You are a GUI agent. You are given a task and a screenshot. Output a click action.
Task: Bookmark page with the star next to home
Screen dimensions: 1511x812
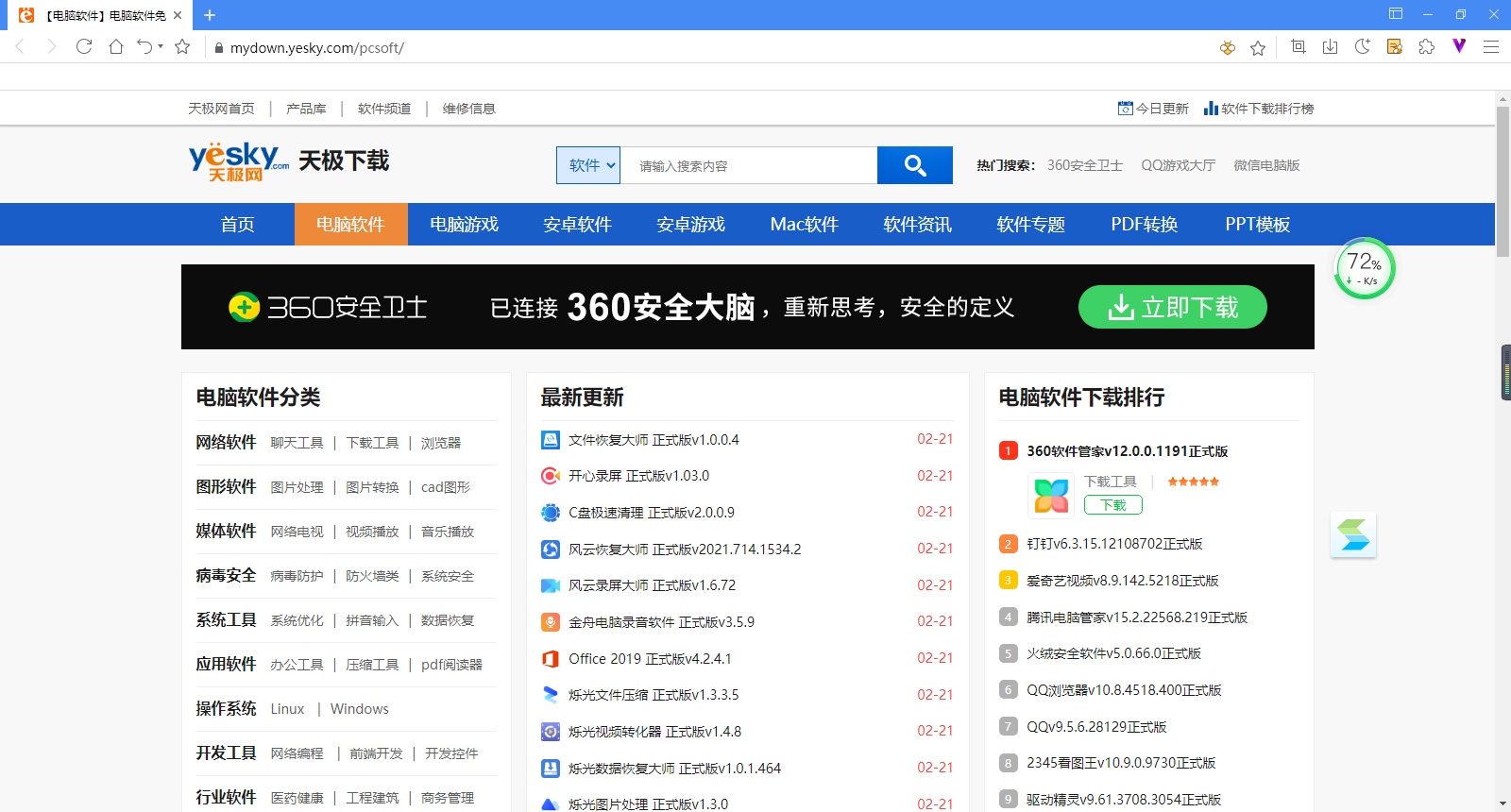pyautogui.click(x=182, y=46)
